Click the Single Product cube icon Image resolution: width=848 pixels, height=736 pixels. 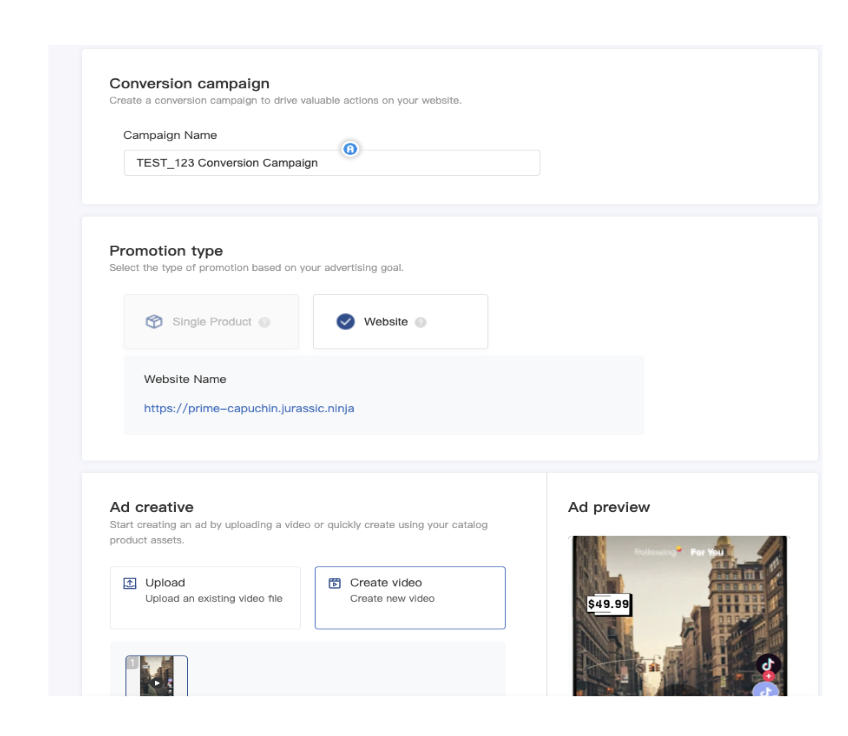pos(154,322)
